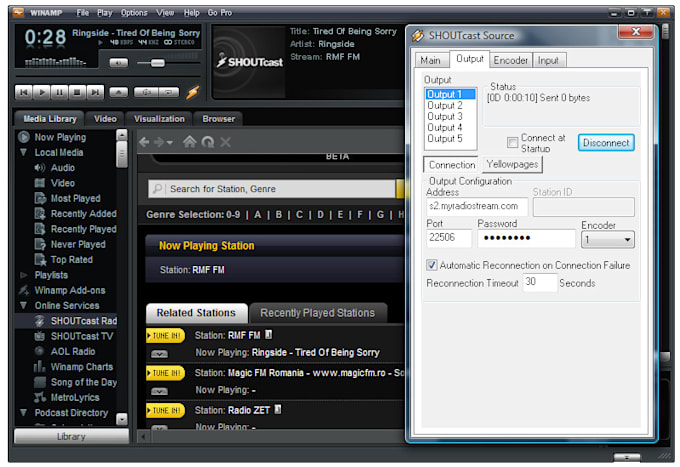Expand RMF FM station details arrow
Image resolution: width=680 pixels, height=467 pixels.
point(159,354)
